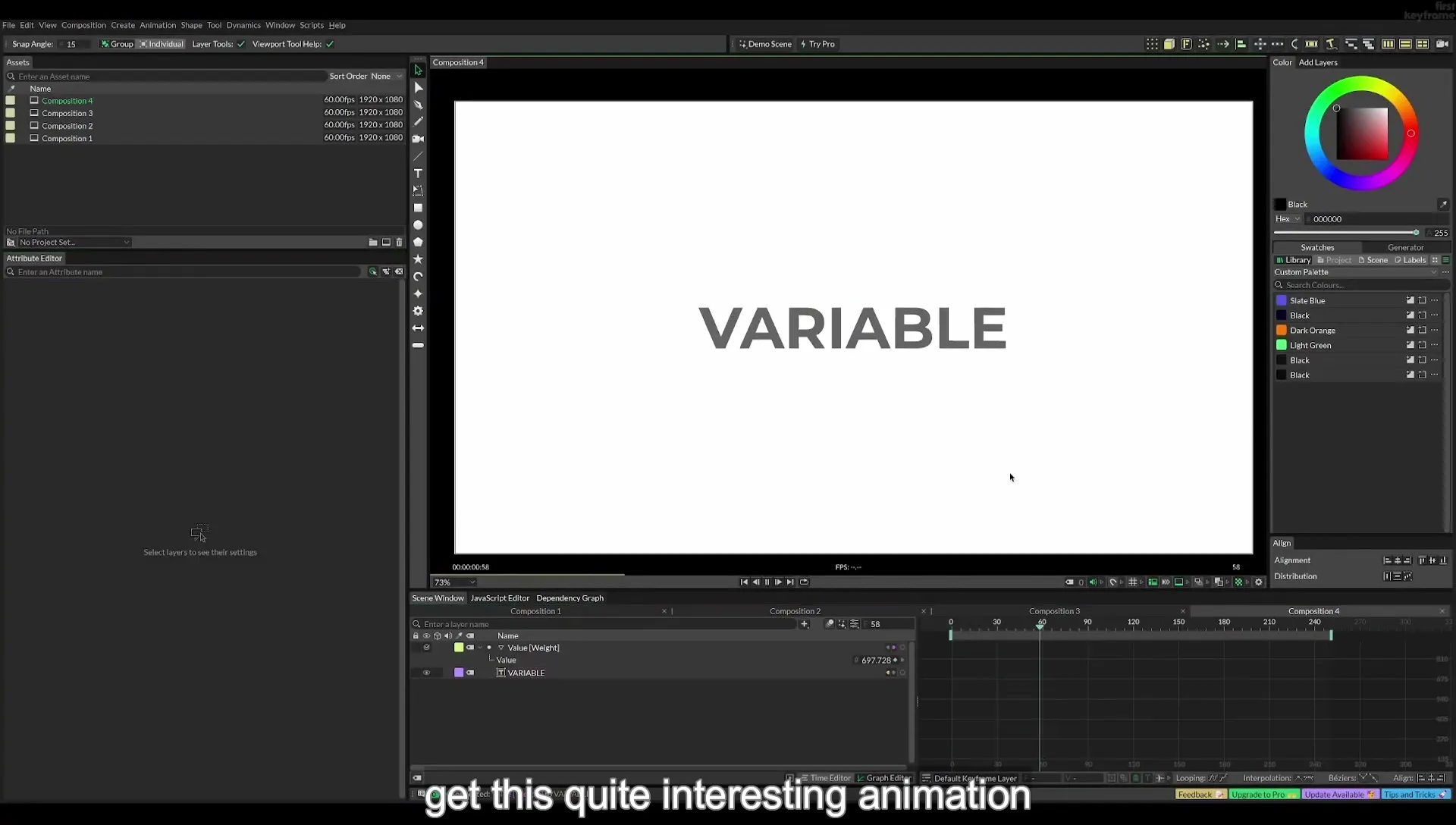Image resolution: width=1456 pixels, height=825 pixels.
Task: Toggle visibility of VARIABLE layer
Action: pyautogui.click(x=426, y=673)
